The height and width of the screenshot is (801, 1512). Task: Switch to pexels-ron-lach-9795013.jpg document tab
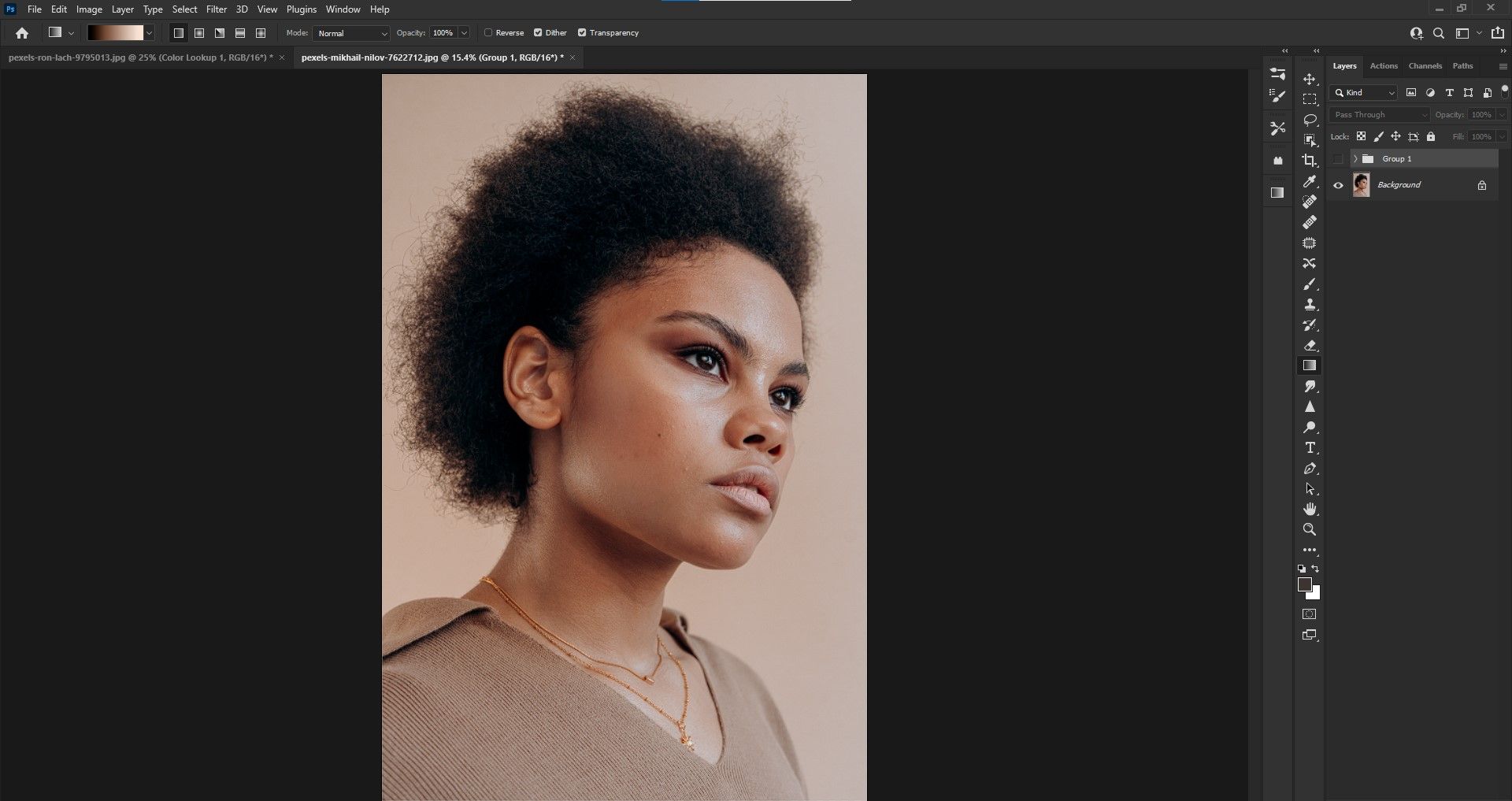141,57
